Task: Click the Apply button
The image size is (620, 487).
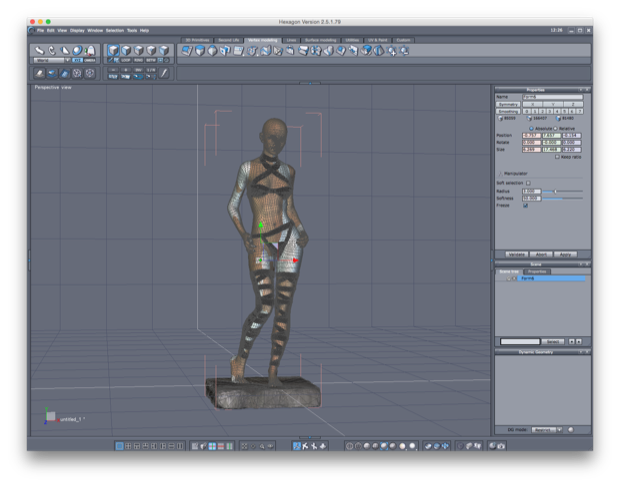Action: click(x=565, y=255)
